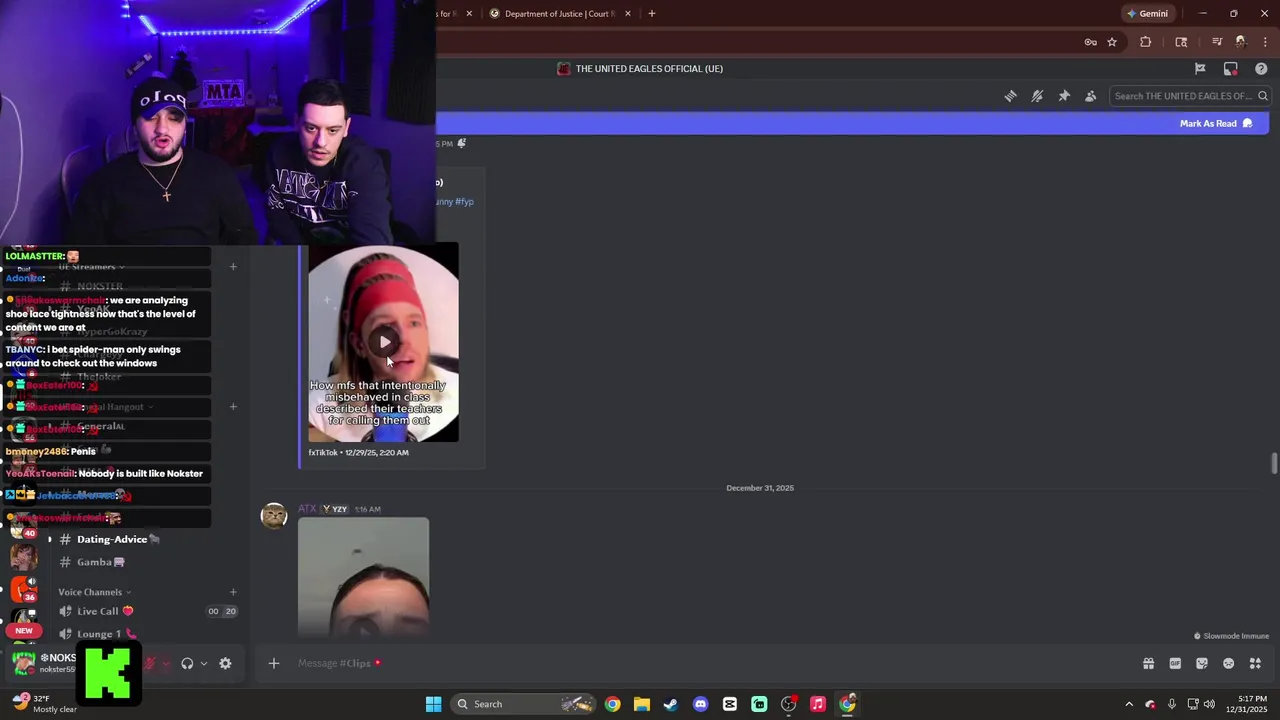The height and width of the screenshot is (720, 1280).
Task: Click the ATX user avatar
Action: pyautogui.click(x=274, y=515)
